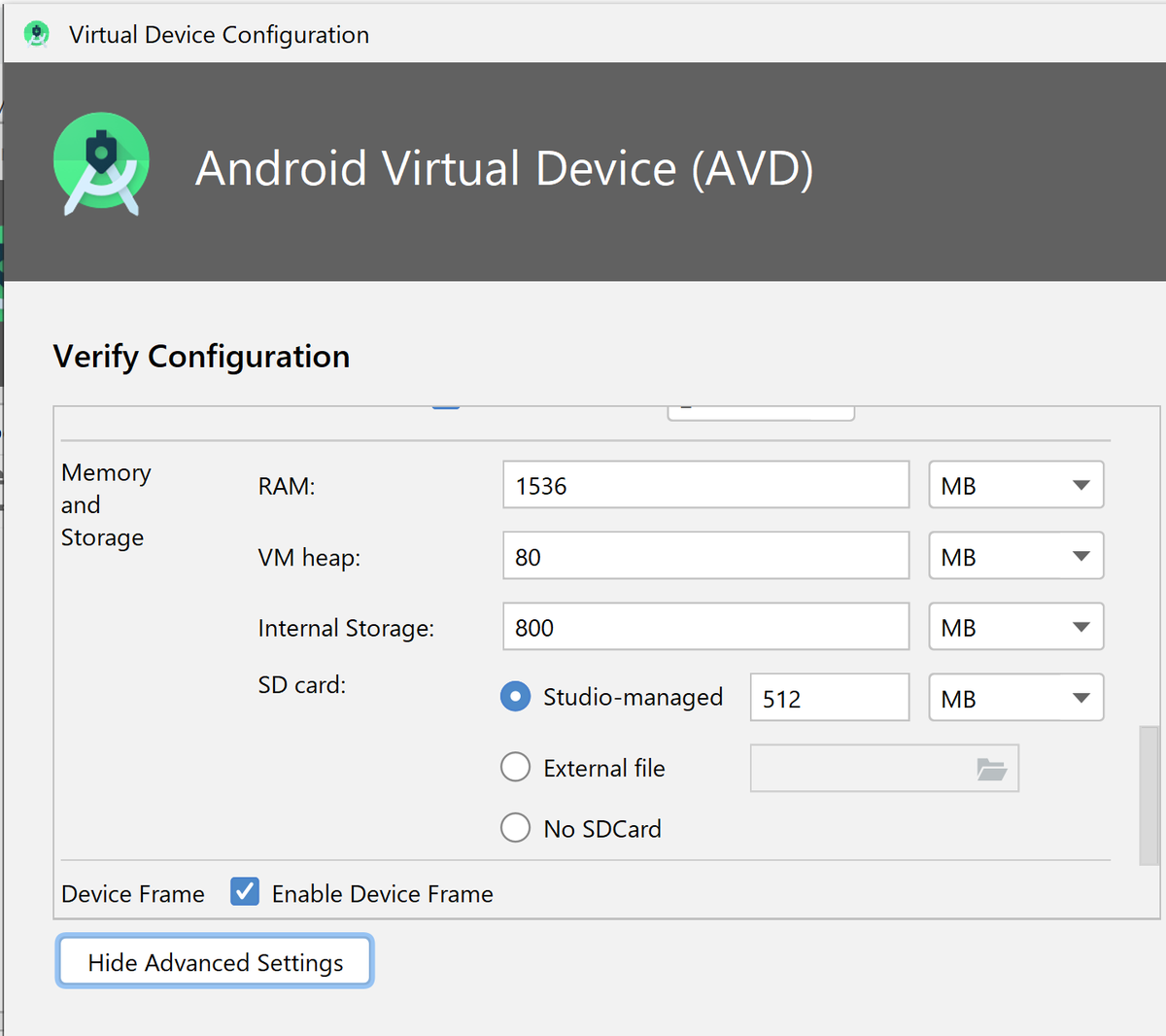Click the RAM value field showing 1536
This screenshot has width=1166, height=1036.
coord(705,484)
